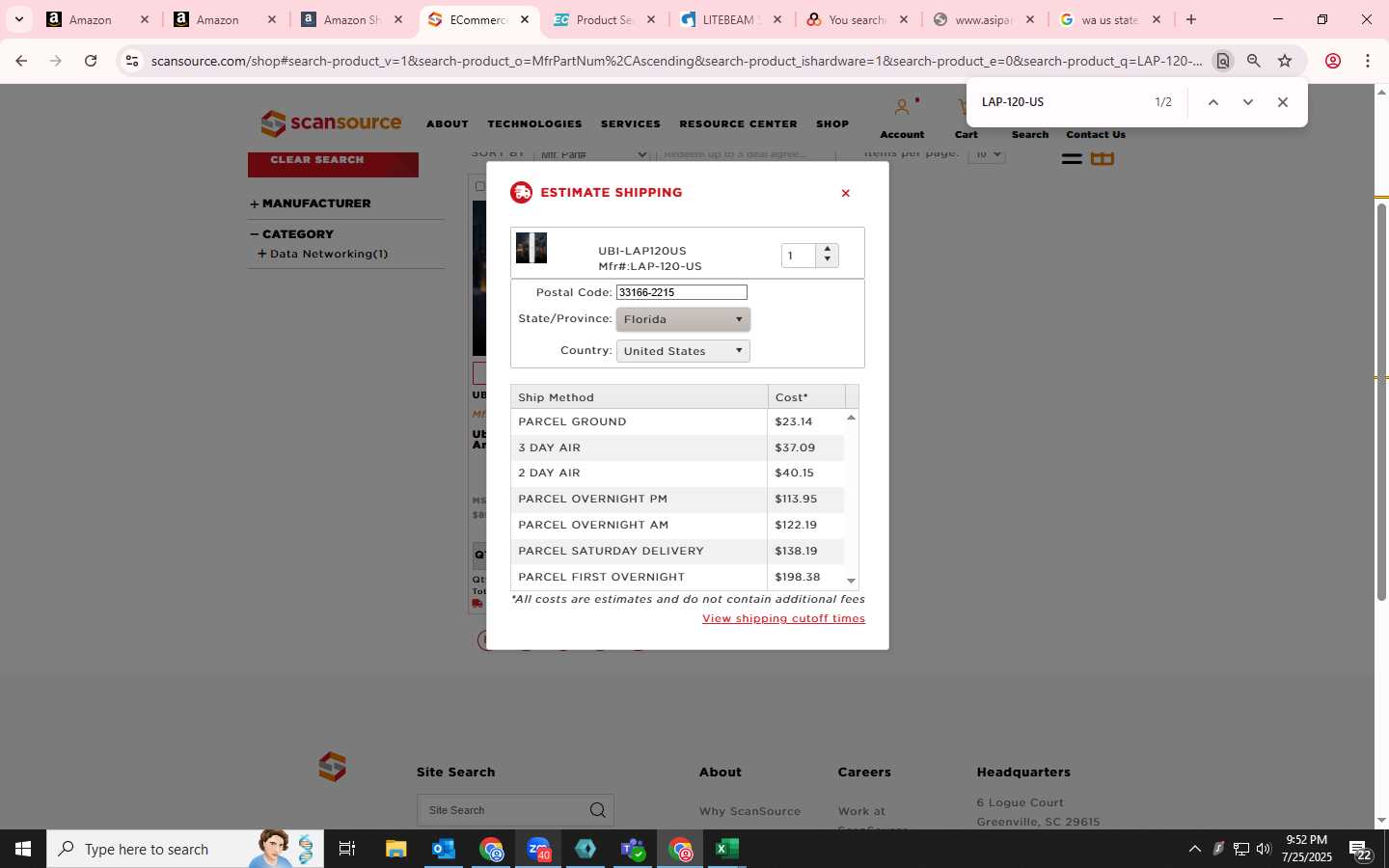The width and height of the screenshot is (1389, 868).
Task: Click the ship method list scroll-up arrow
Action: pyautogui.click(x=851, y=418)
